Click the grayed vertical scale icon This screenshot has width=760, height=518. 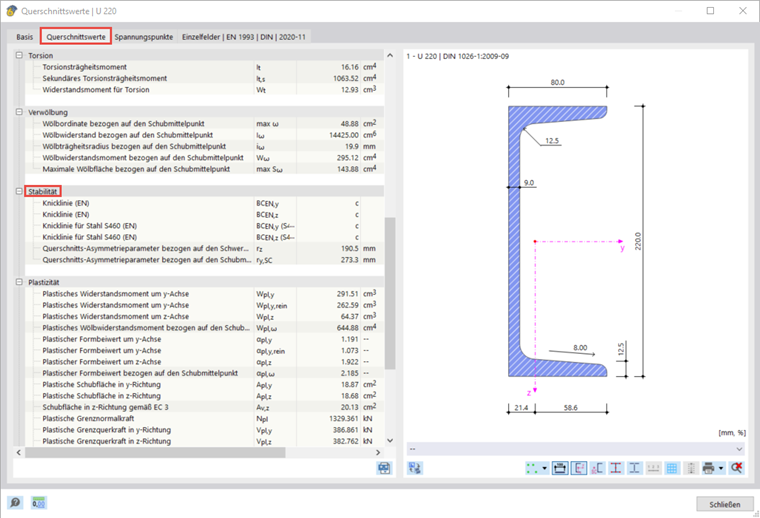[x=691, y=468]
